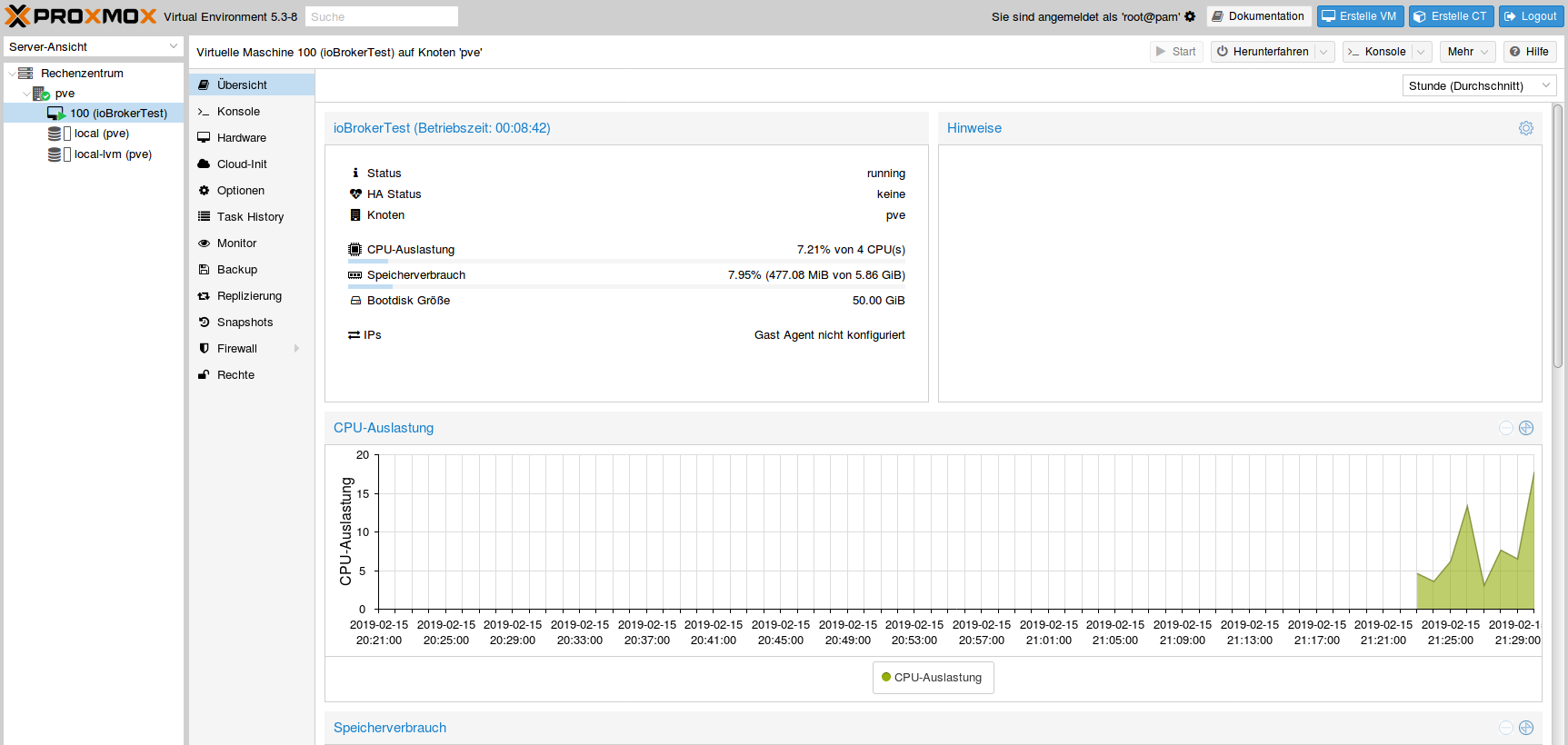Click the Speicherverbrauch memory icon
Viewport: 1568px width, 745px height.
pyautogui.click(x=355, y=275)
